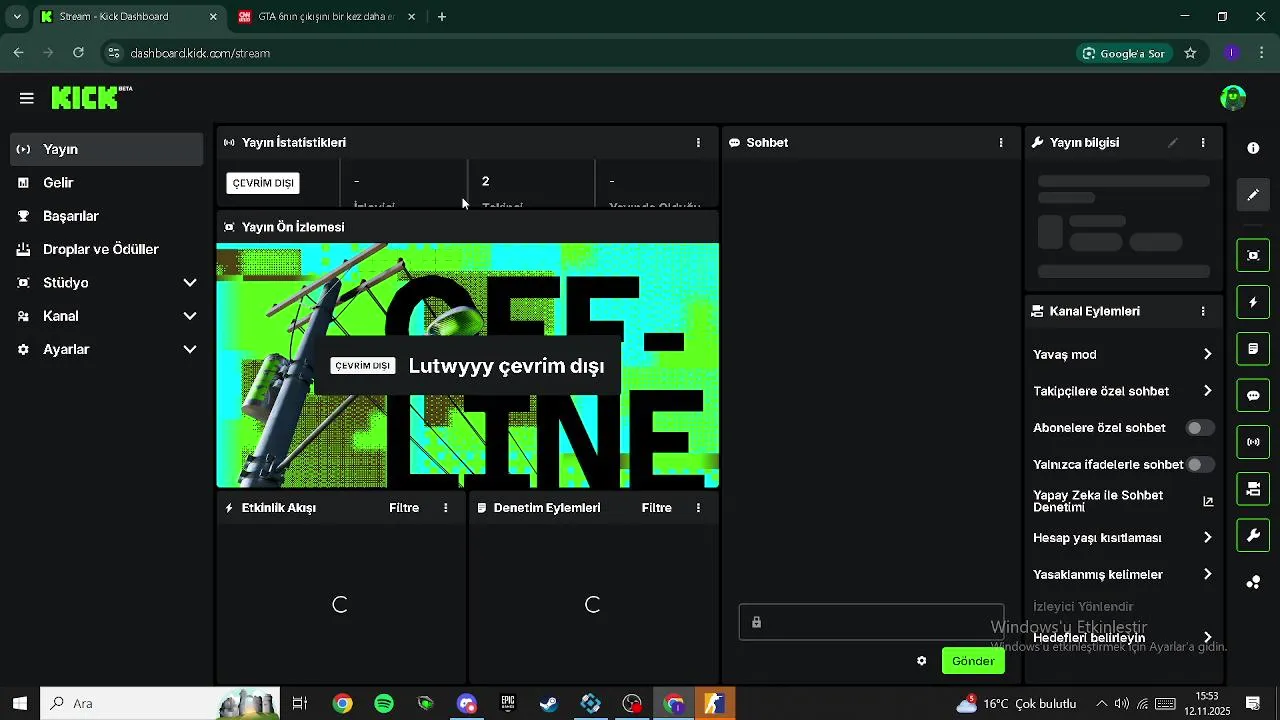
Task: Open Filtre in Etkinlik Akışı panel
Action: (x=404, y=508)
